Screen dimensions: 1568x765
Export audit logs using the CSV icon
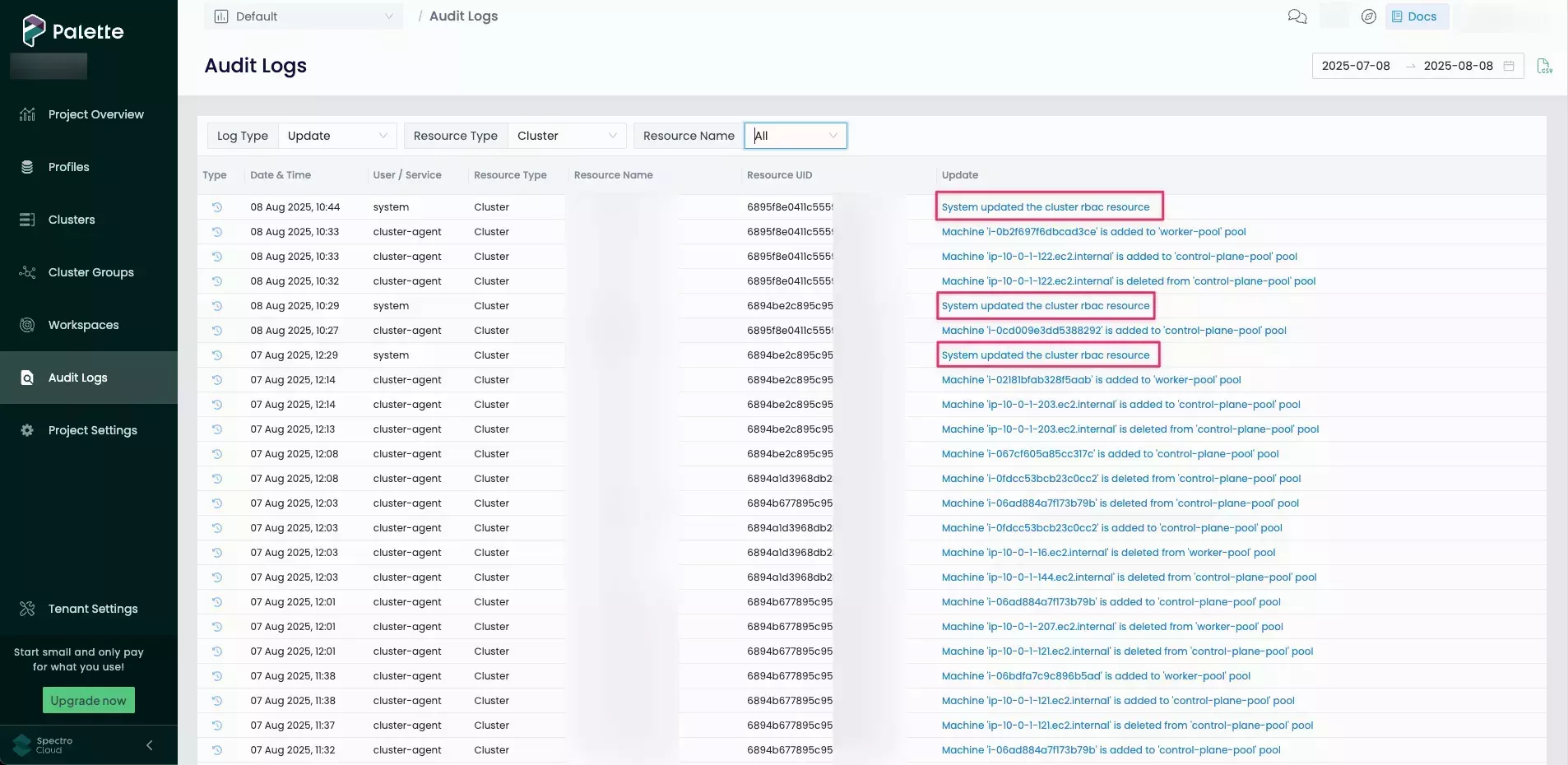pos(1545,66)
